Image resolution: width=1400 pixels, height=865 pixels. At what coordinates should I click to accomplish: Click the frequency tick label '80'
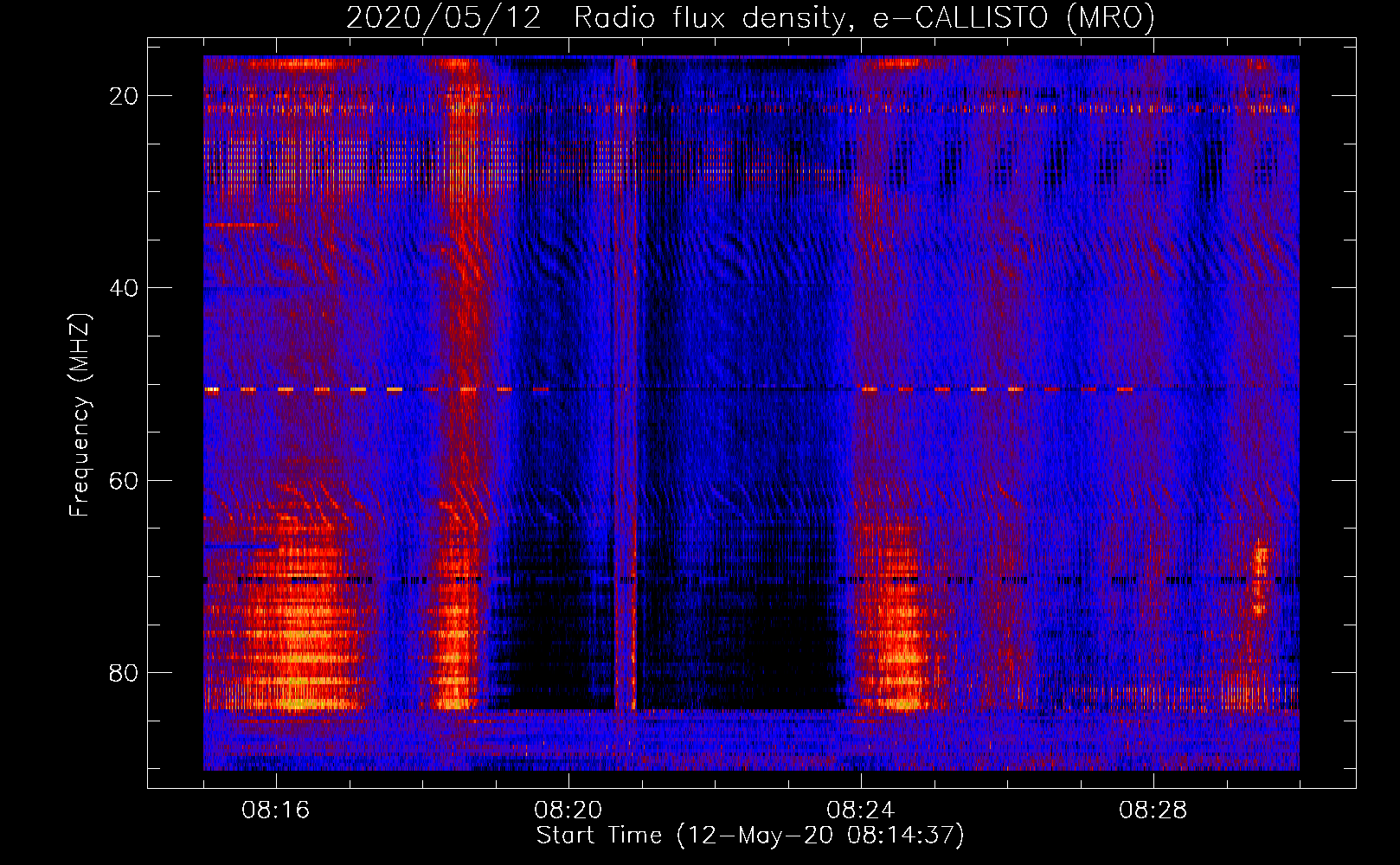pos(124,673)
